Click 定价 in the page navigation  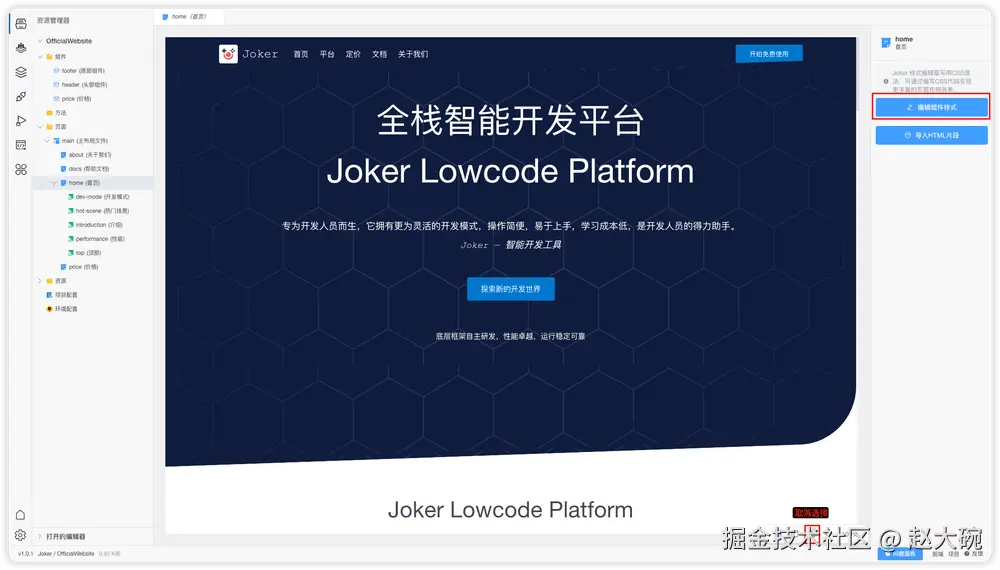[x=353, y=54]
